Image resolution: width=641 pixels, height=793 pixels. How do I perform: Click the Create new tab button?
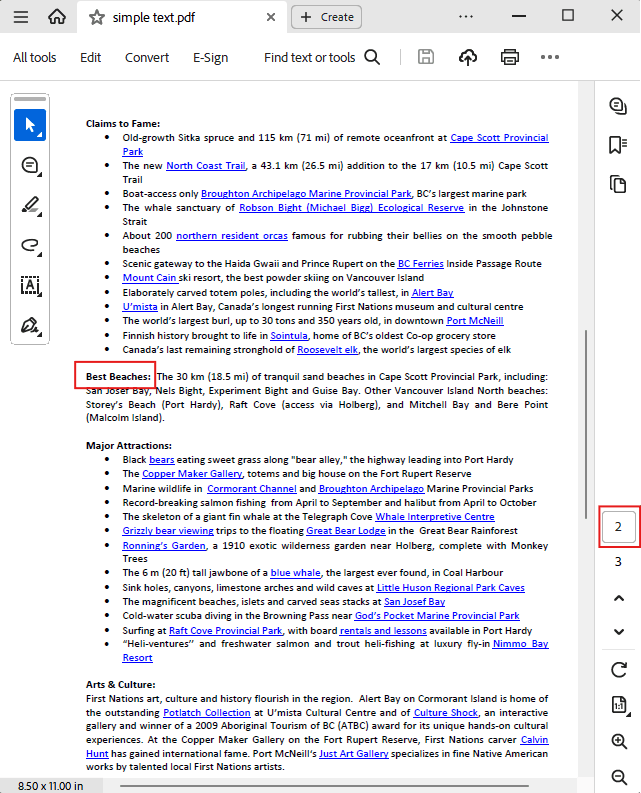point(327,17)
